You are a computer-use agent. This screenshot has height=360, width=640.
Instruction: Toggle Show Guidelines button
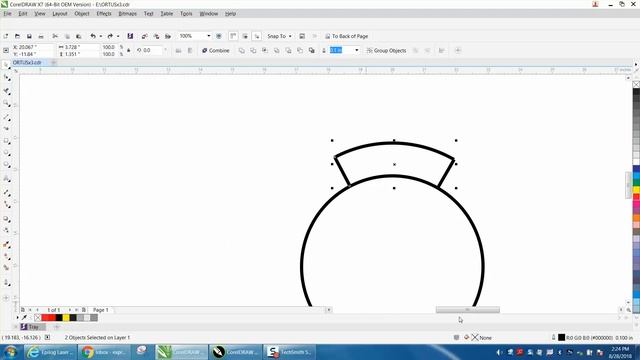[x=257, y=36]
